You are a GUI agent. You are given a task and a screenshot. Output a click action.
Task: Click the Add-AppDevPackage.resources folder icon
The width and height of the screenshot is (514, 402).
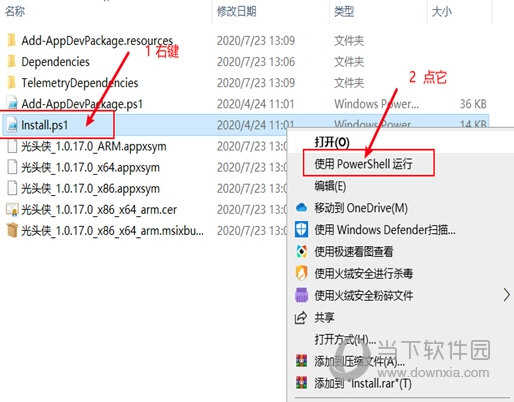(11, 40)
